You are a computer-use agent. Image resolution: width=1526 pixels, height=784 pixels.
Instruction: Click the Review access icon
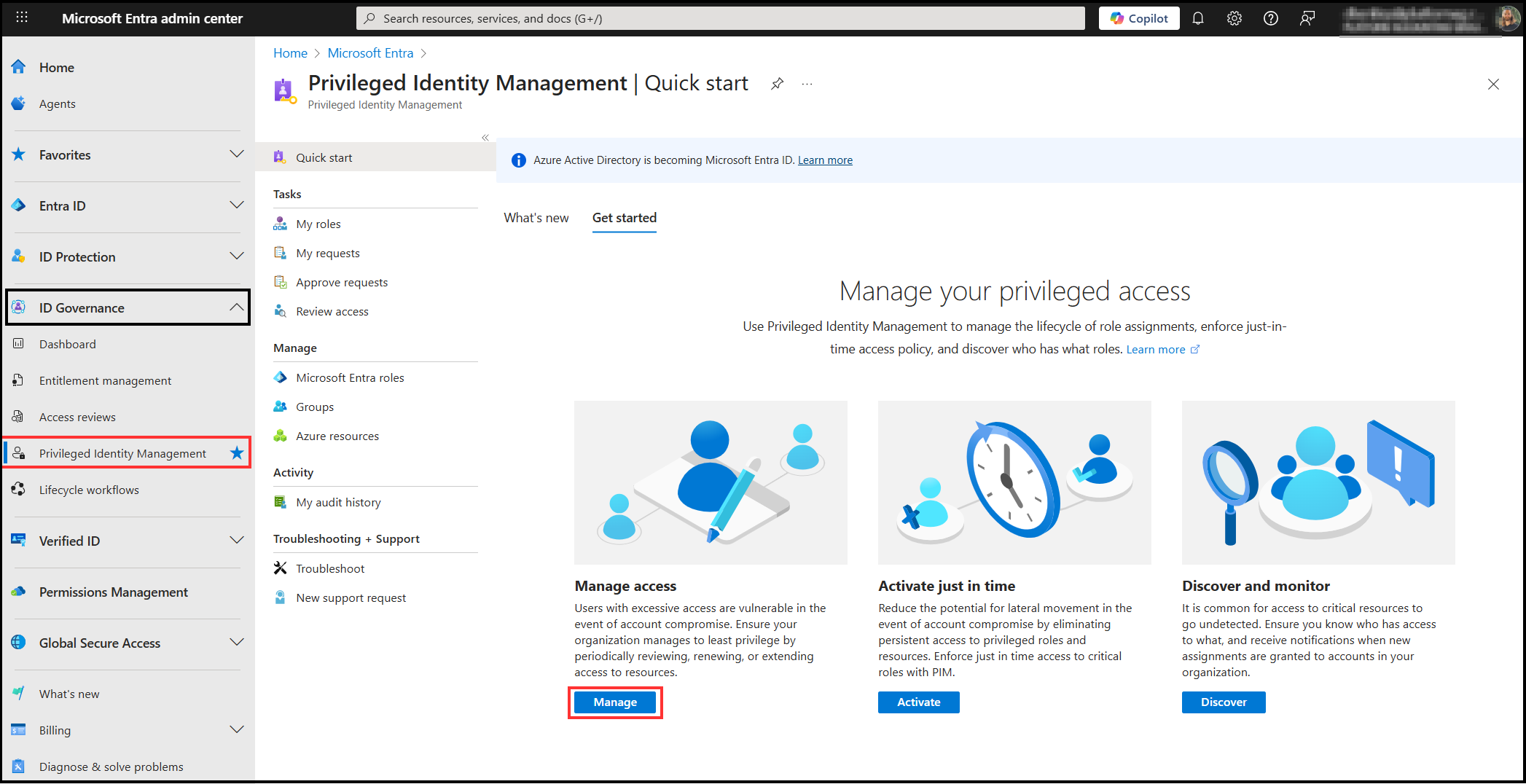[280, 311]
